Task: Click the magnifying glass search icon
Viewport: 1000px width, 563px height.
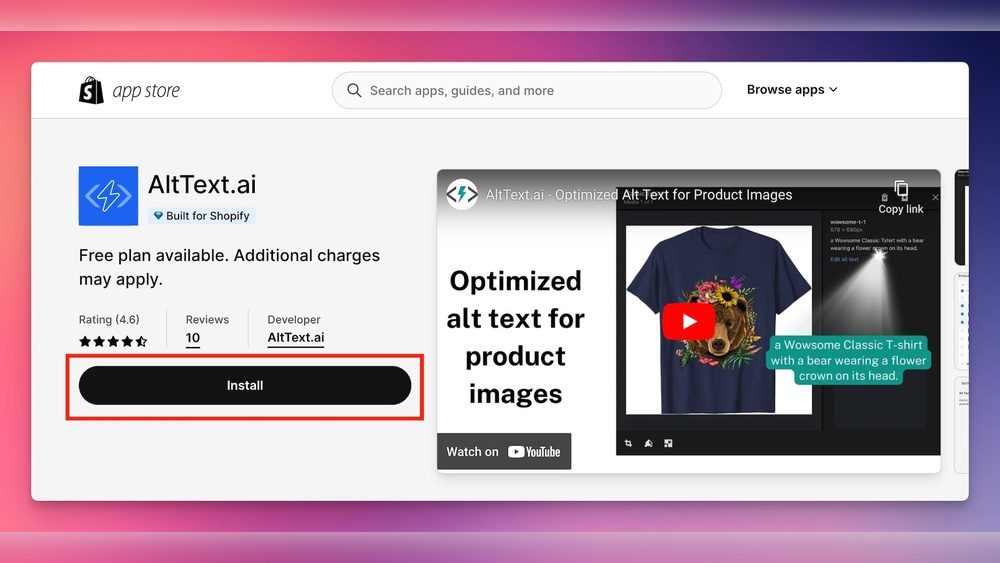Action: pos(354,90)
